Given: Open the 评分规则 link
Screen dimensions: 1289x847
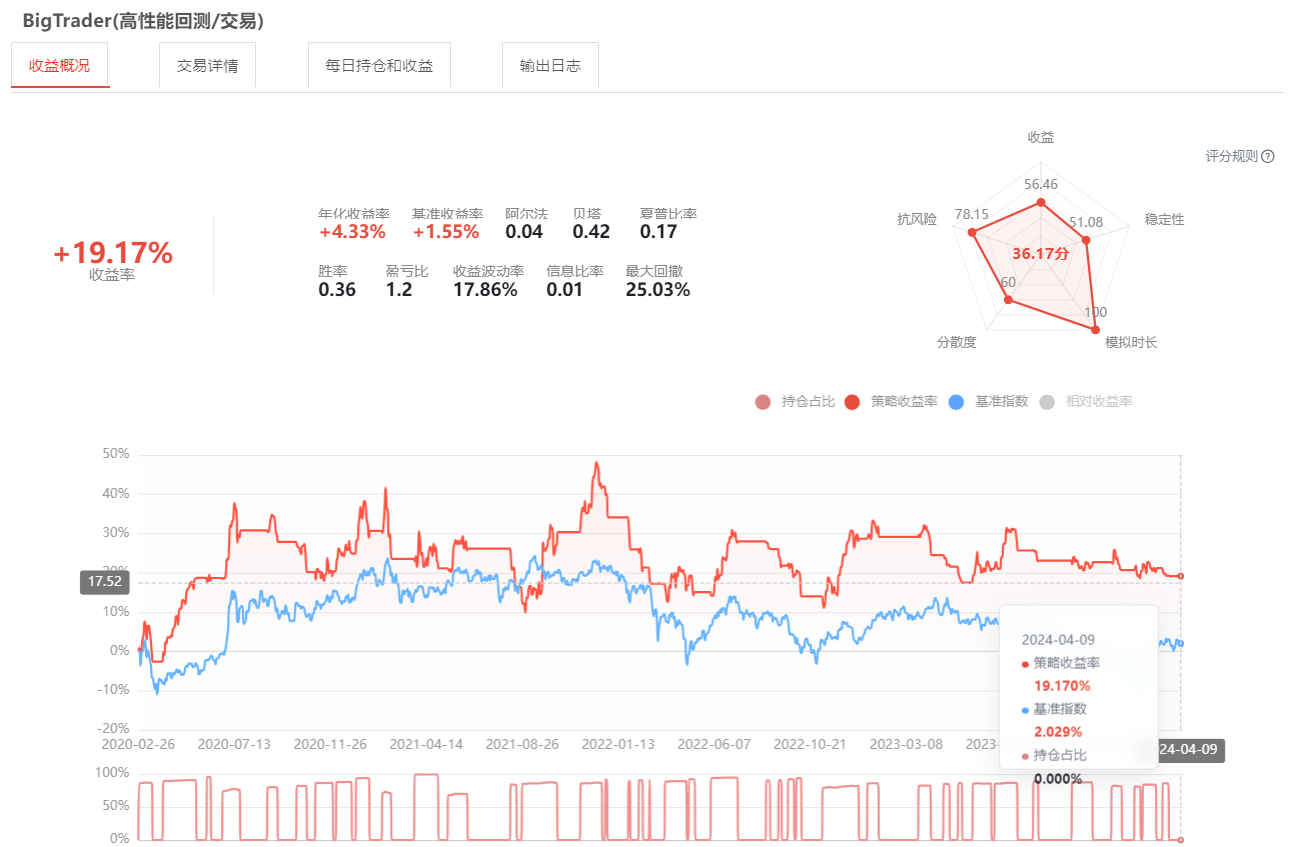Looking at the screenshot, I should [1232, 156].
